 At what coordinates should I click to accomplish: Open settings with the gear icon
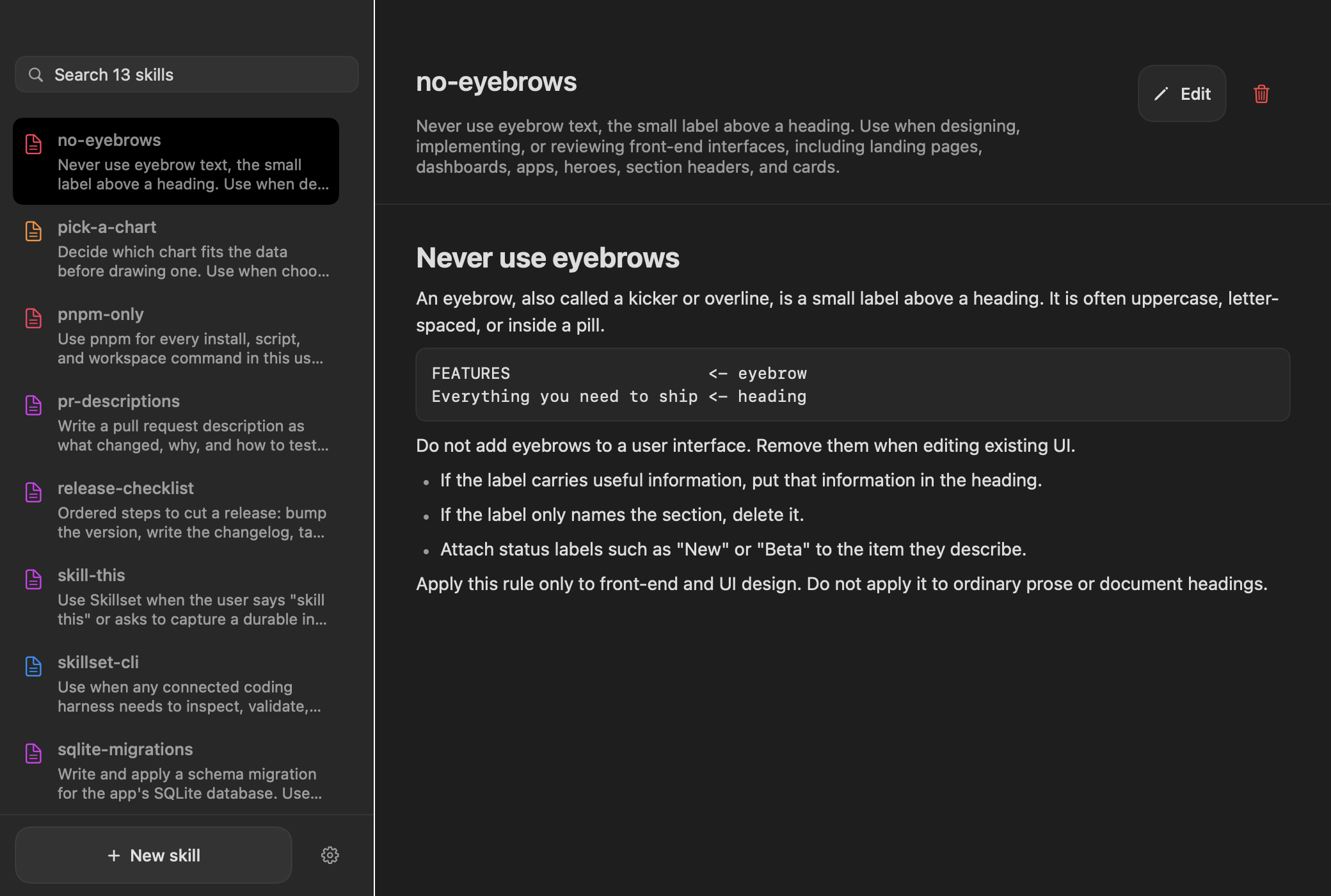[330, 855]
